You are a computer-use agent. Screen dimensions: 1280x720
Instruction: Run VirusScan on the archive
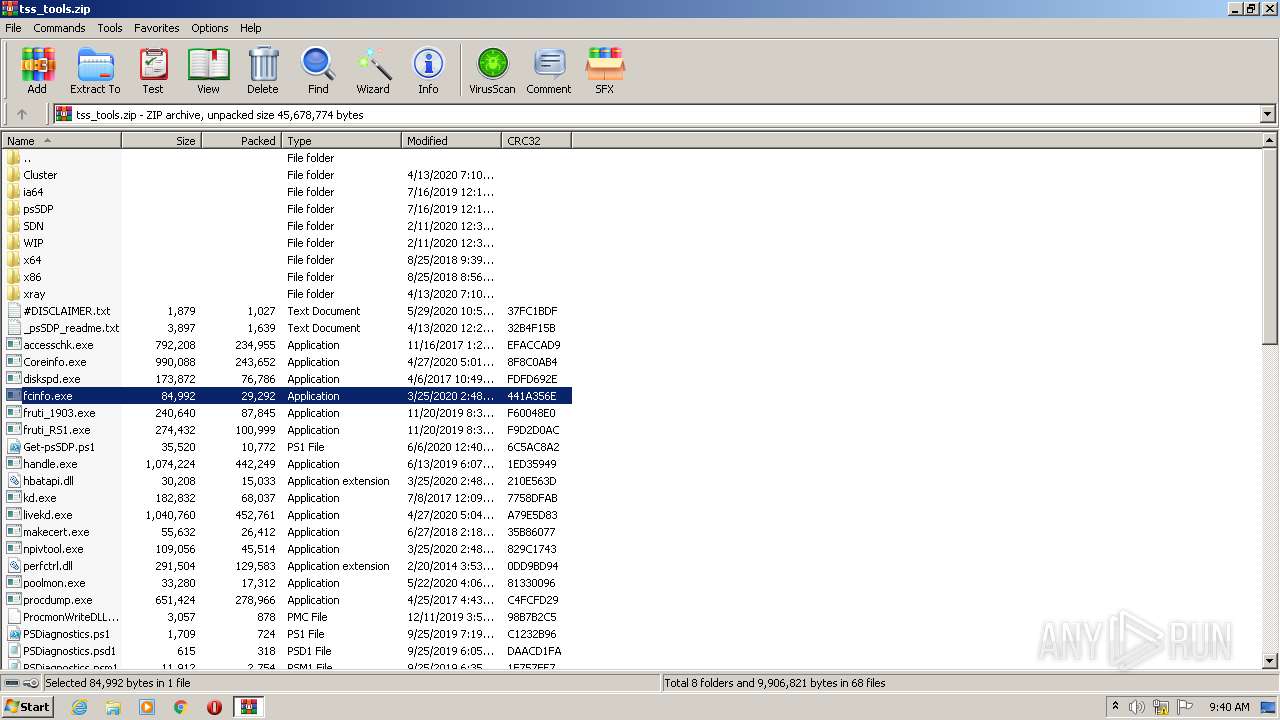492,71
